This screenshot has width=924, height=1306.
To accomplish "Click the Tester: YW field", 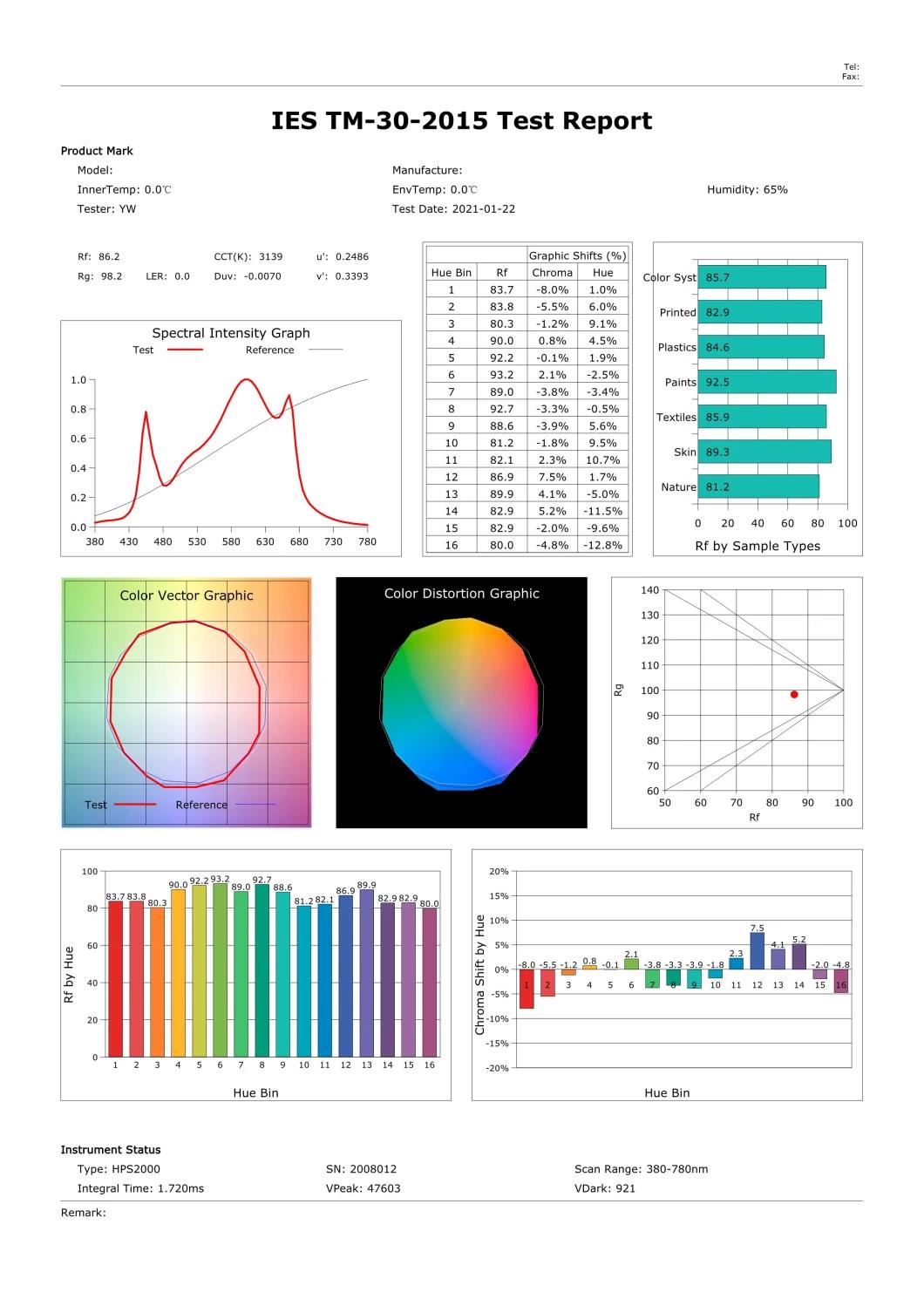I will click(106, 209).
